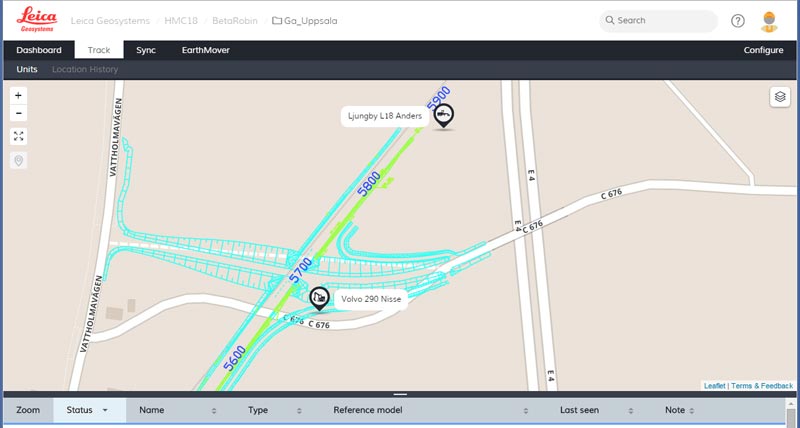The height and width of the screenshot is (428, 800).
Task: Open the Sync tab
Action: click(x=146, y=50)
